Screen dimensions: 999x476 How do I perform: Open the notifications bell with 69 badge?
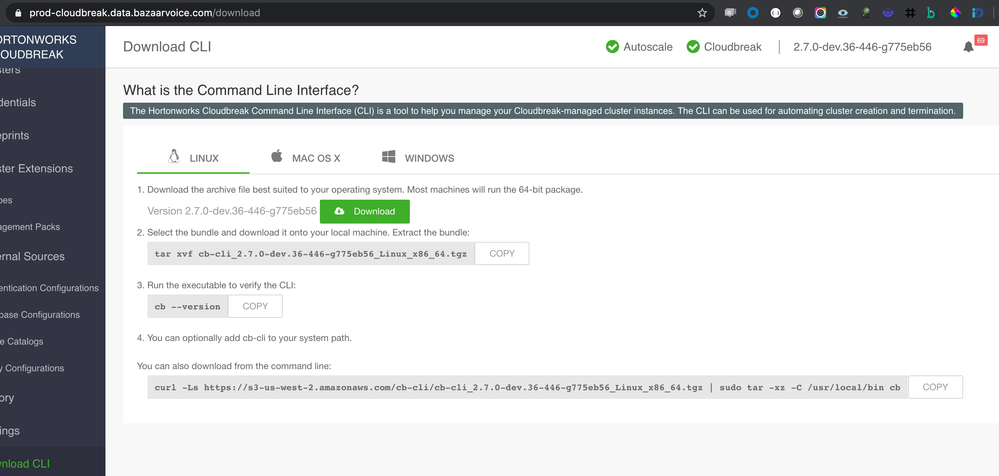click(x=969, y=47)
